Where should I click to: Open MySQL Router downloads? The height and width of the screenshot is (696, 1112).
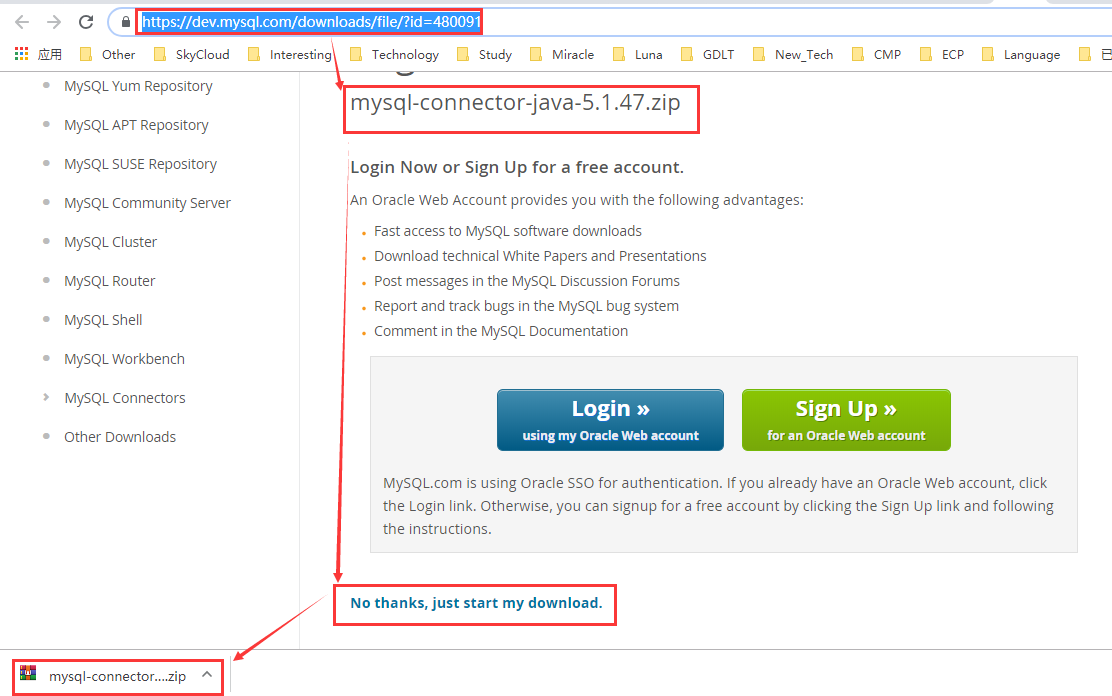(x=110, y=281)
